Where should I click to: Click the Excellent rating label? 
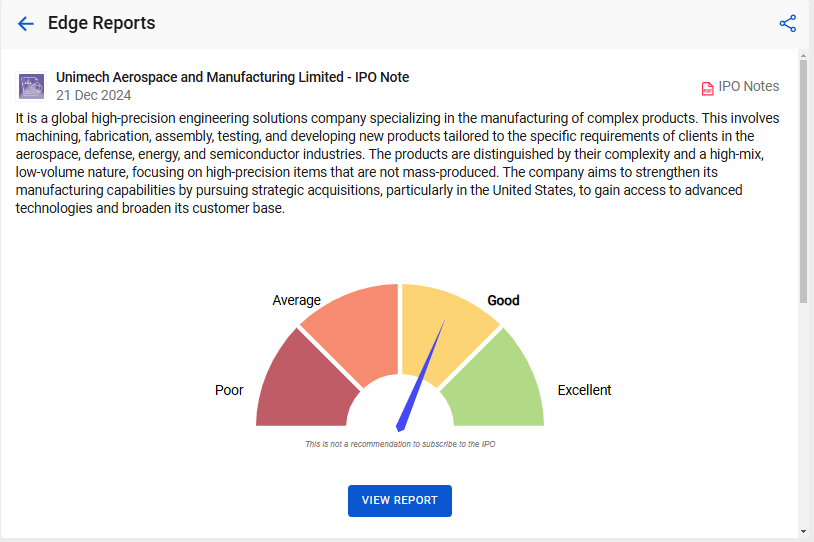tap(584, 390)
